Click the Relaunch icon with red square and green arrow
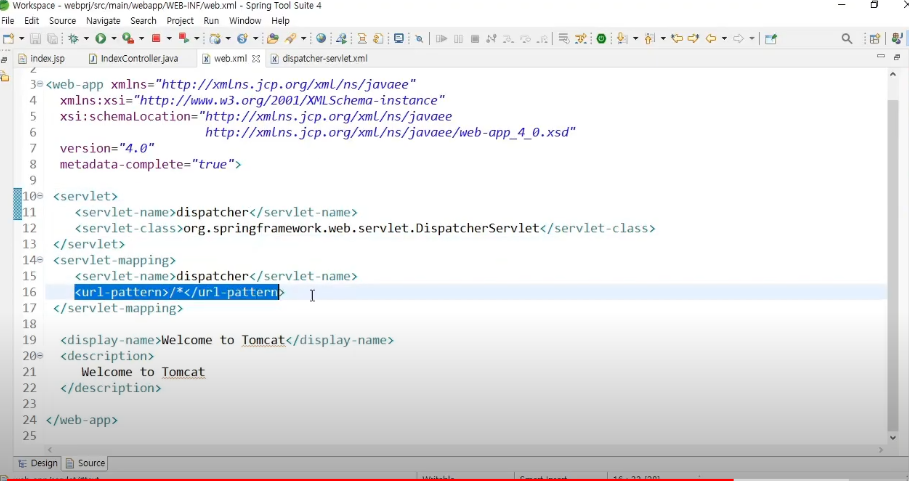The height and width of the screenshot is (481, 909). pyautogui.click(x=184, y=39)
